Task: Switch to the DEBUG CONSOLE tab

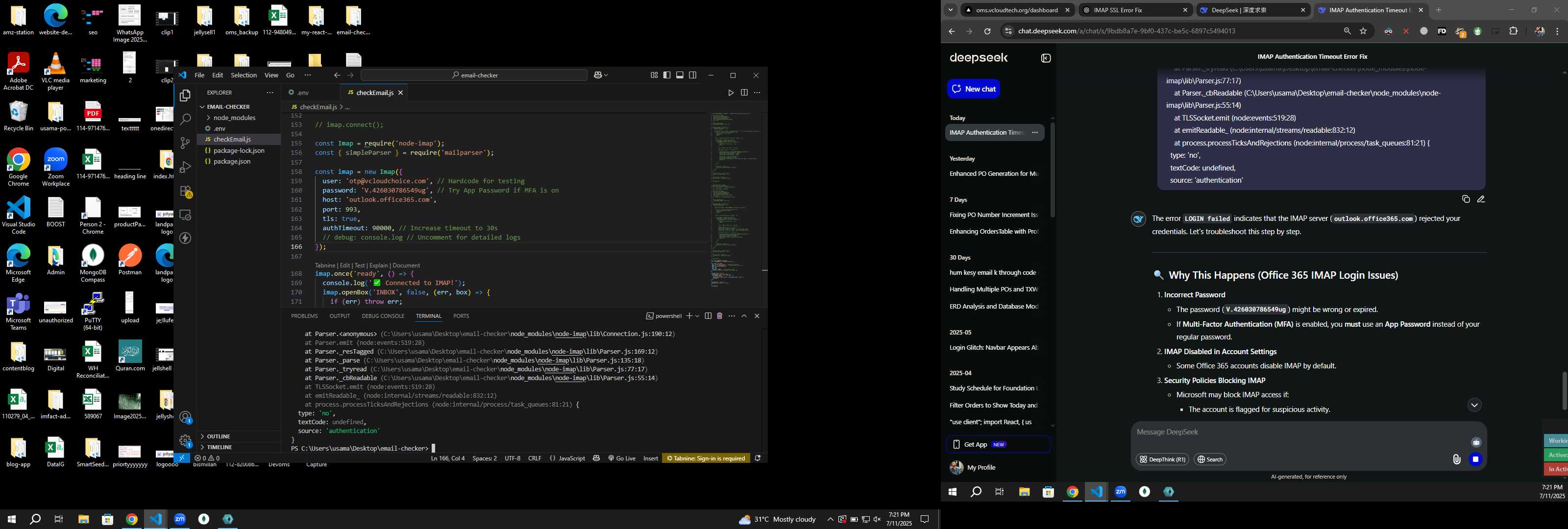Action: click(x=383, y=316)
